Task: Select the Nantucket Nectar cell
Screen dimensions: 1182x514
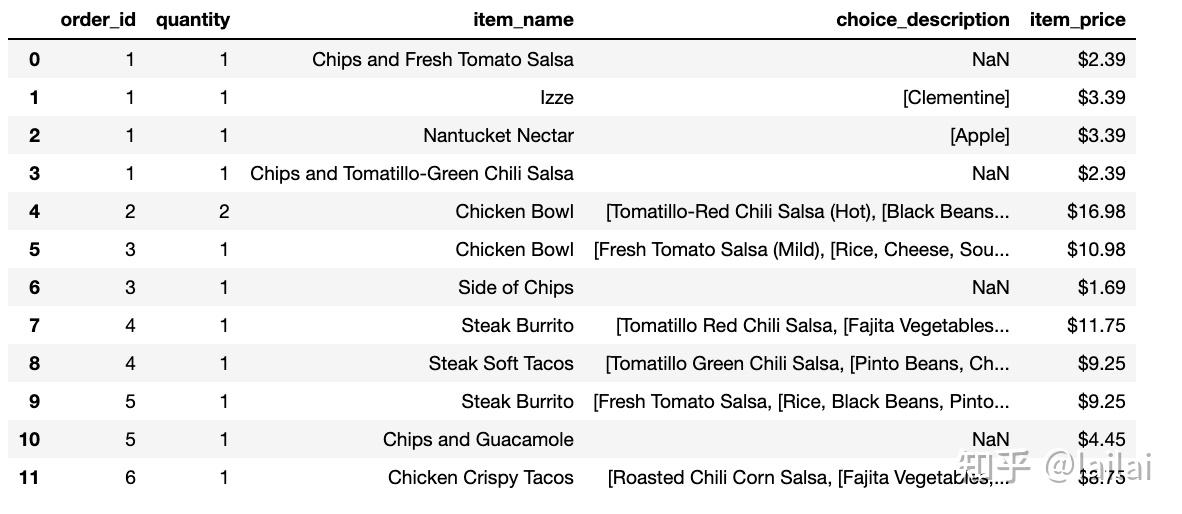Action: coord(498,135)
